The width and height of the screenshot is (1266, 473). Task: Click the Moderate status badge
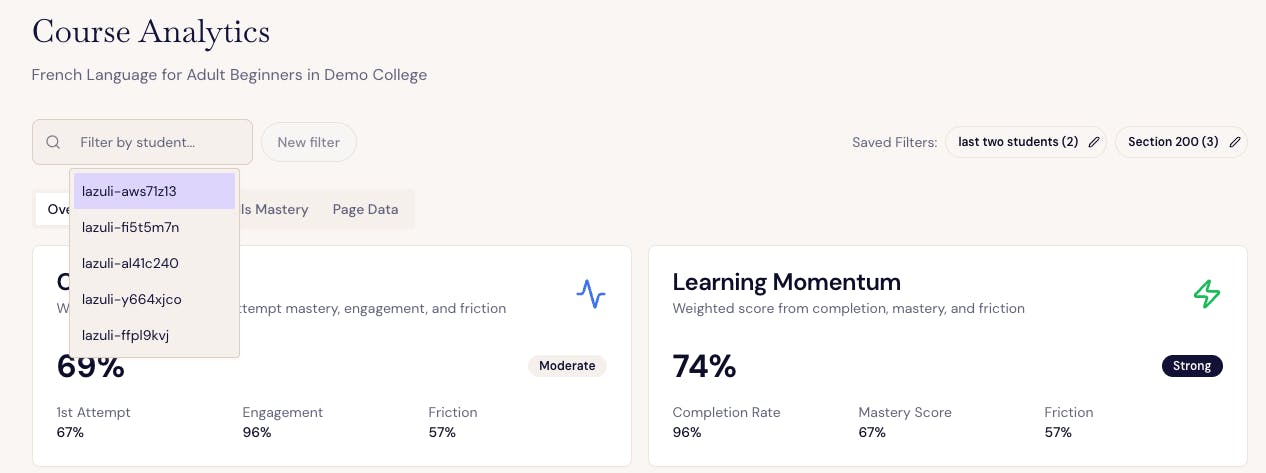(x=567, y=366)
